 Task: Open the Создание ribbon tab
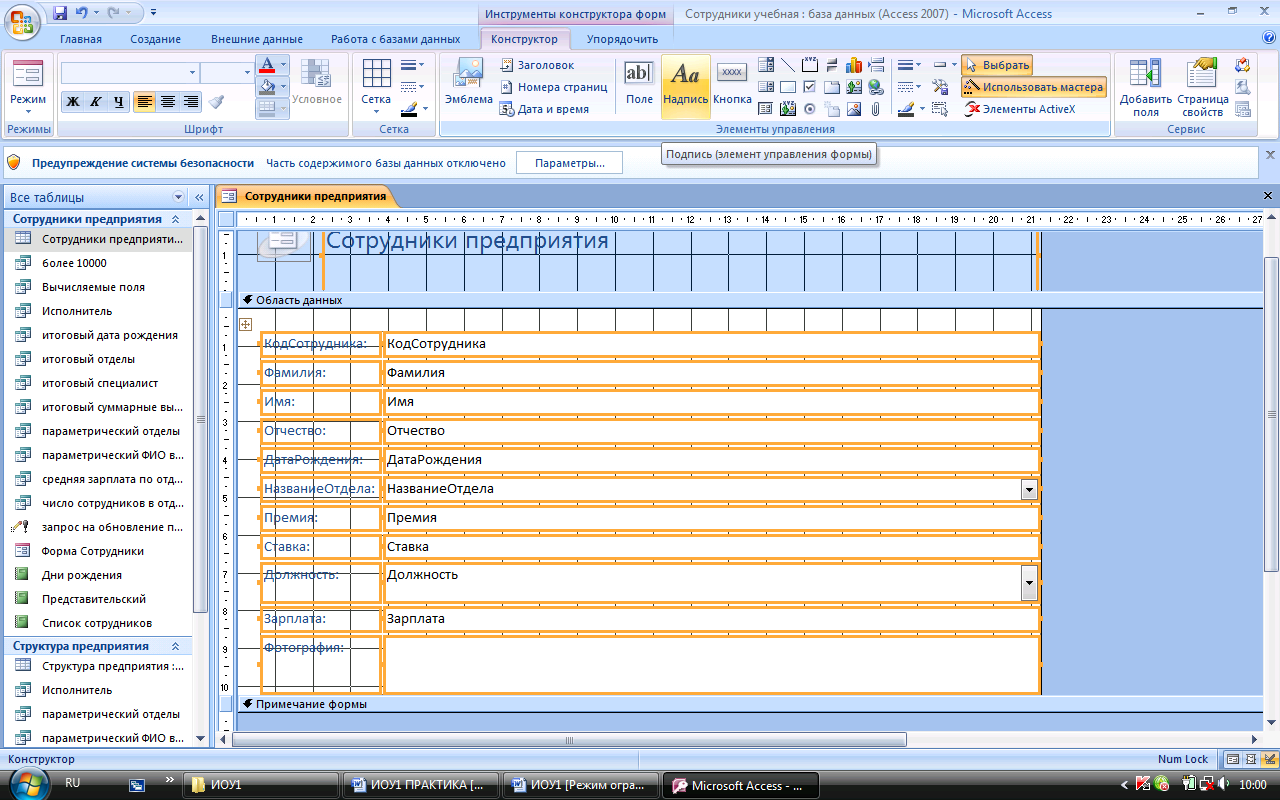tap(155, 39)
